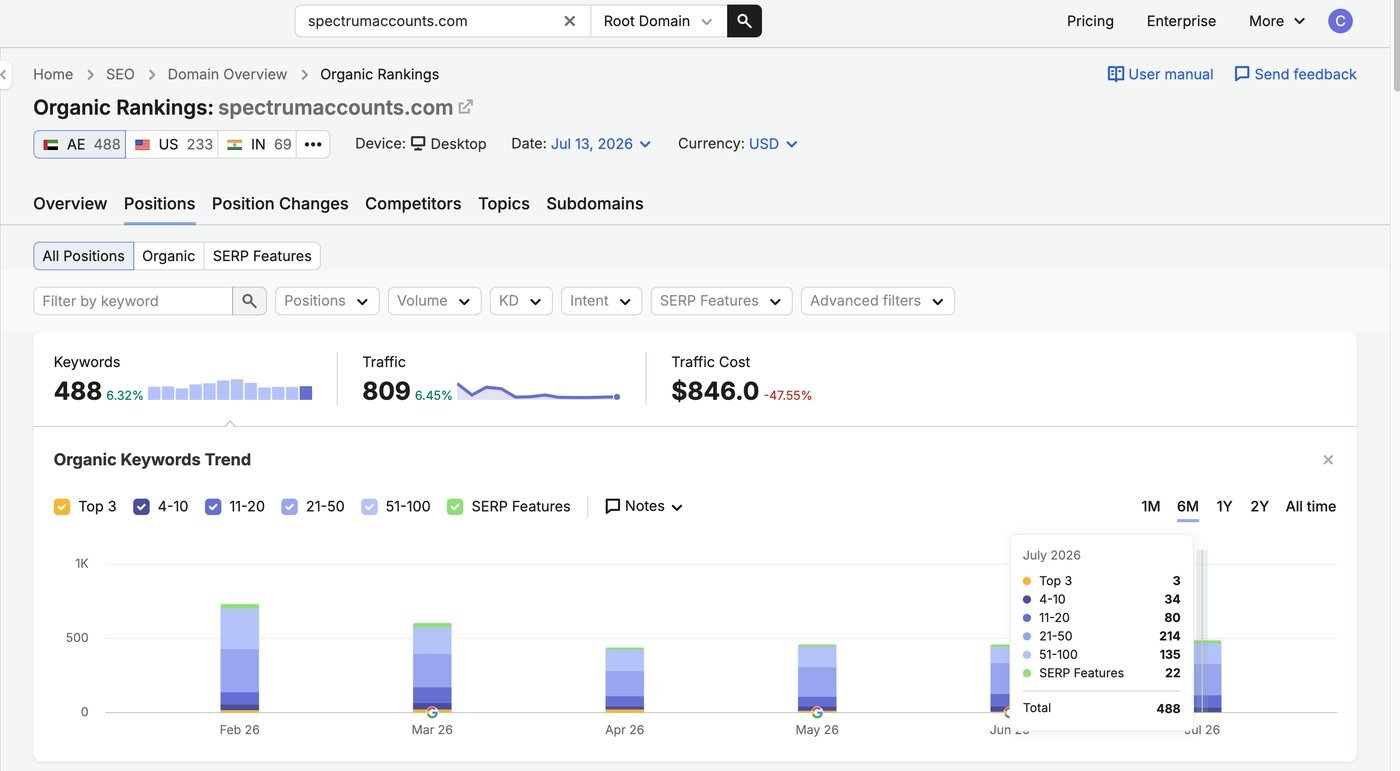Viewport: 1400px width, 771px height.
Task: Open the Root Domain dropdown
Action: point(658,21)
